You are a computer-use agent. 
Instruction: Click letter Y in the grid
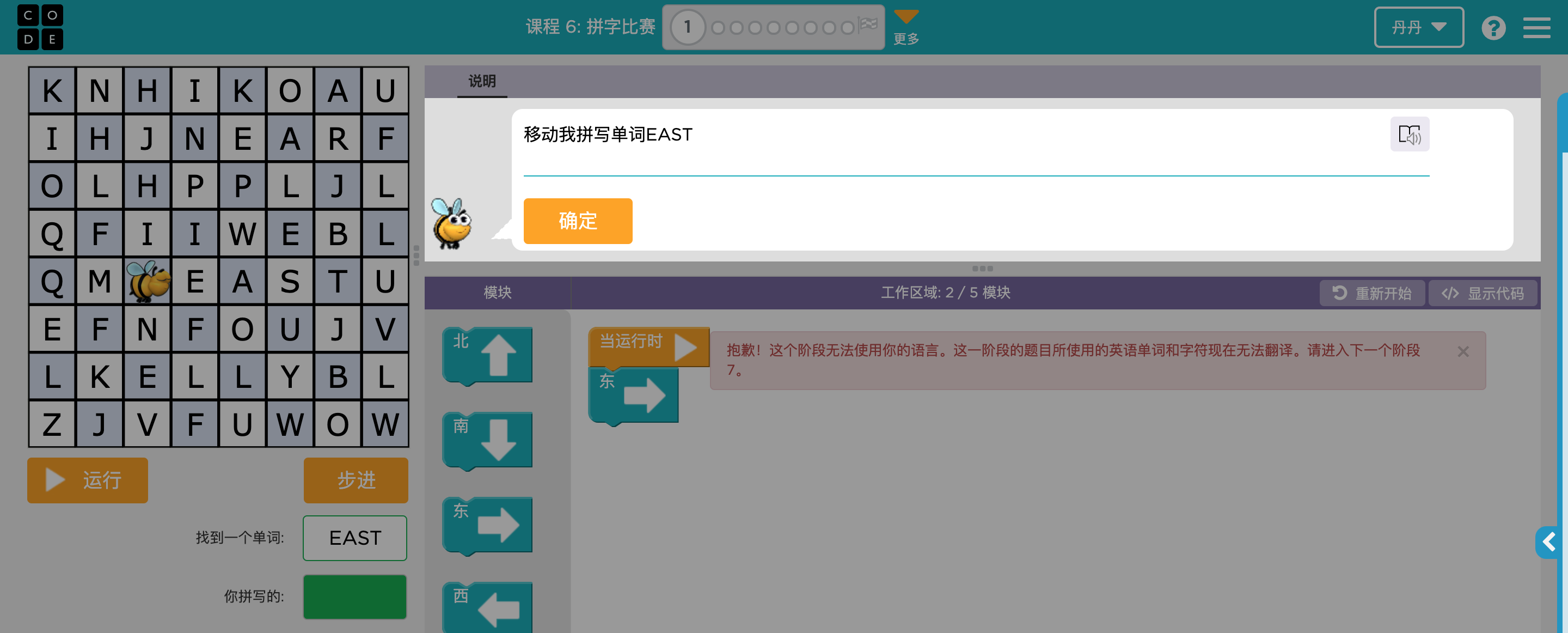point(290,377)
